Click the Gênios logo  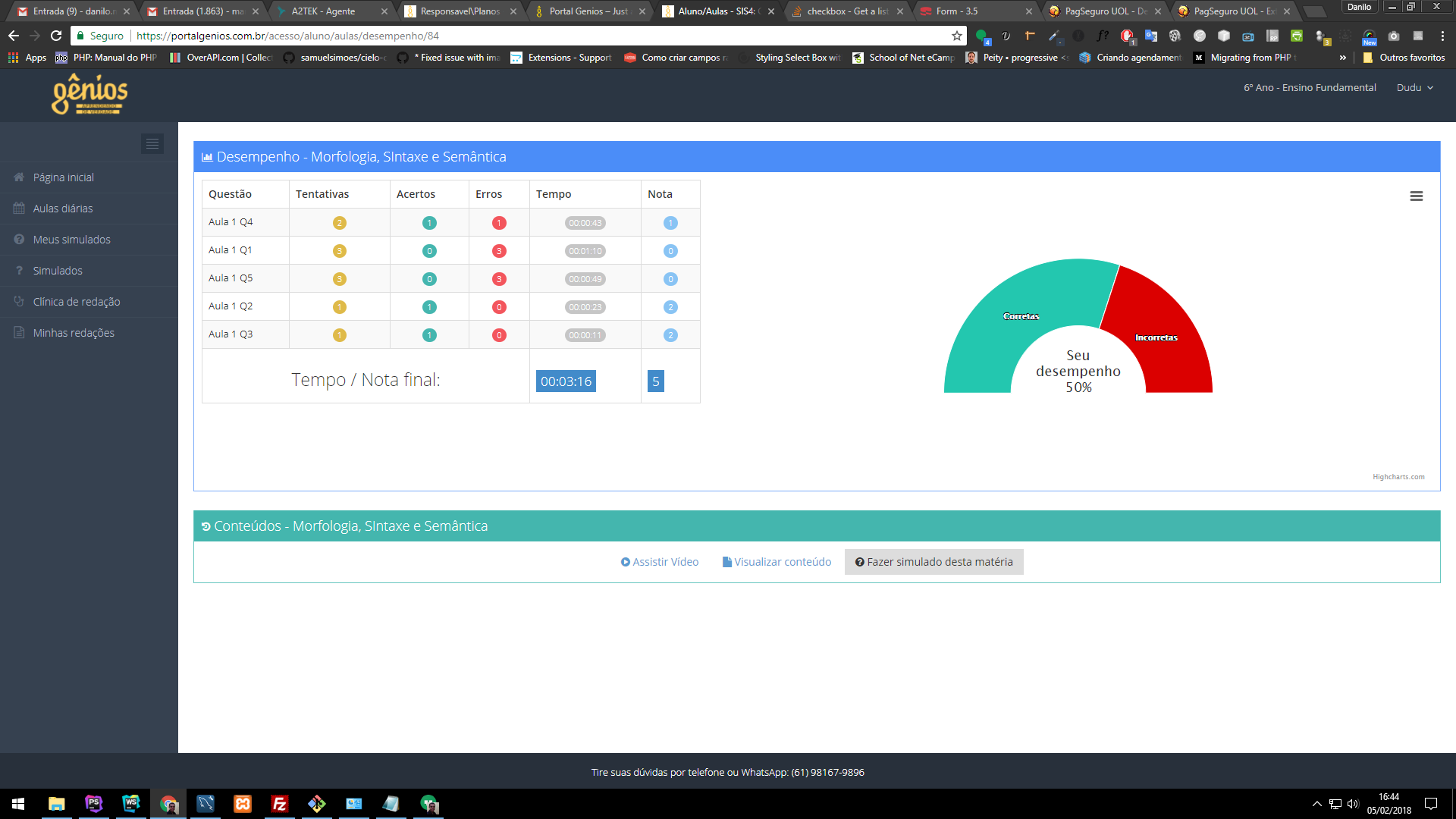click(89, 95)
